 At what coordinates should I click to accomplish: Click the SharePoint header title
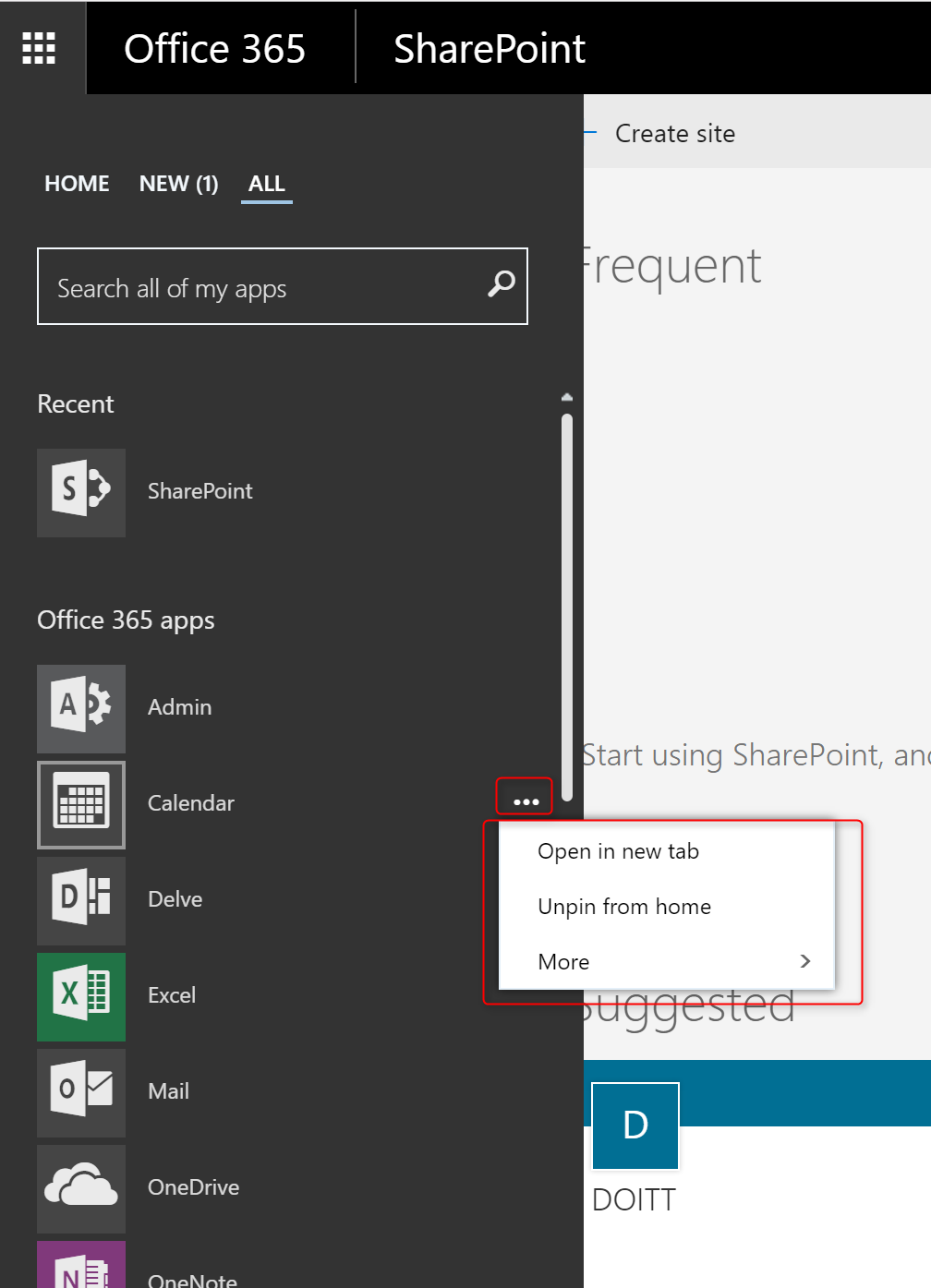(490, 48)
